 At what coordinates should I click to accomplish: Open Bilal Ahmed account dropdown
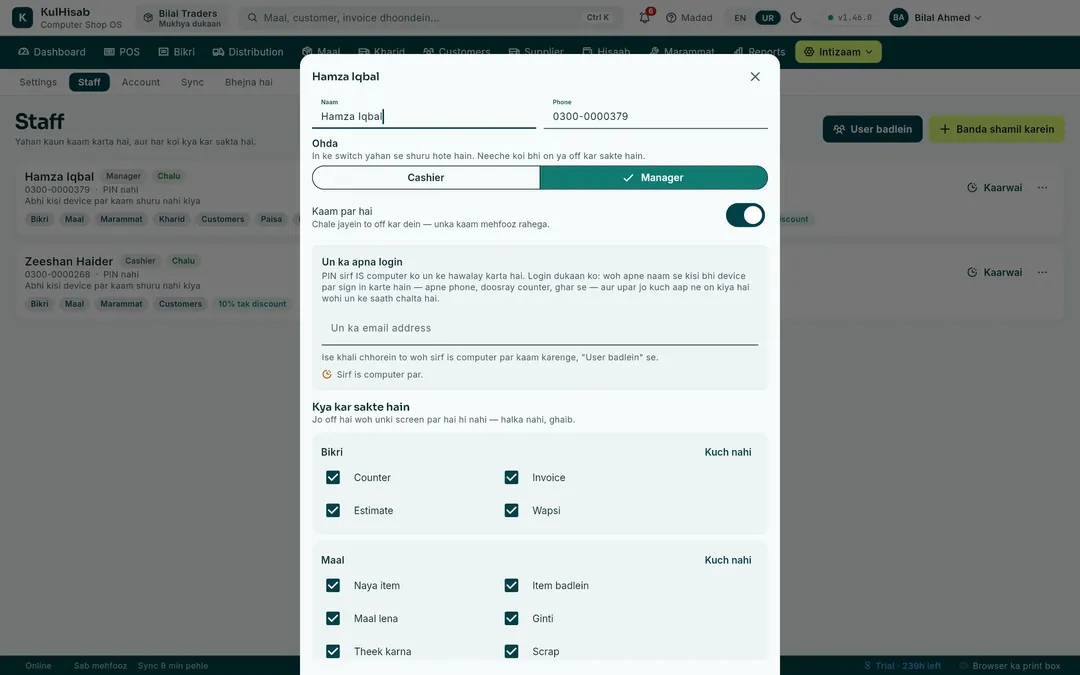[x=935, y=17]
